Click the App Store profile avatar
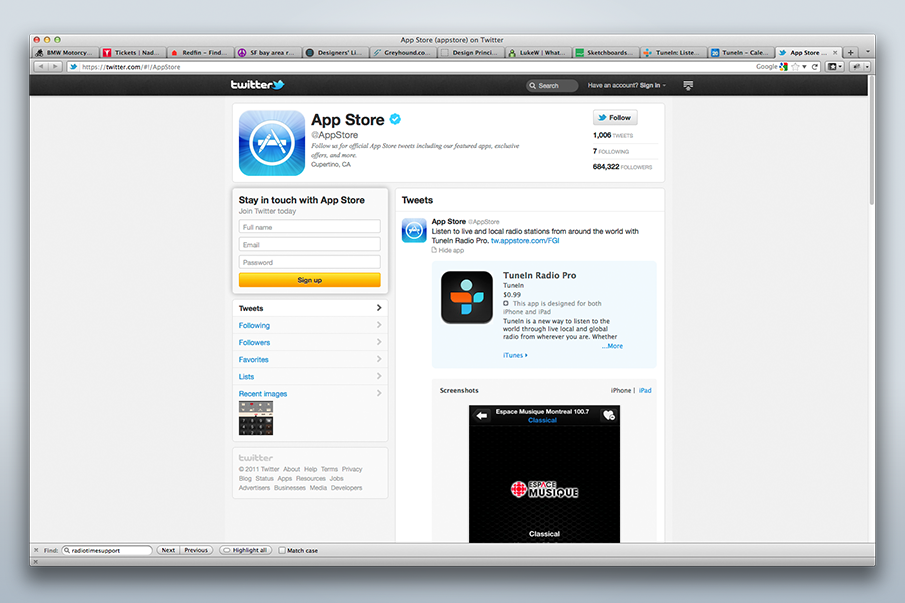 coord(272,143)
